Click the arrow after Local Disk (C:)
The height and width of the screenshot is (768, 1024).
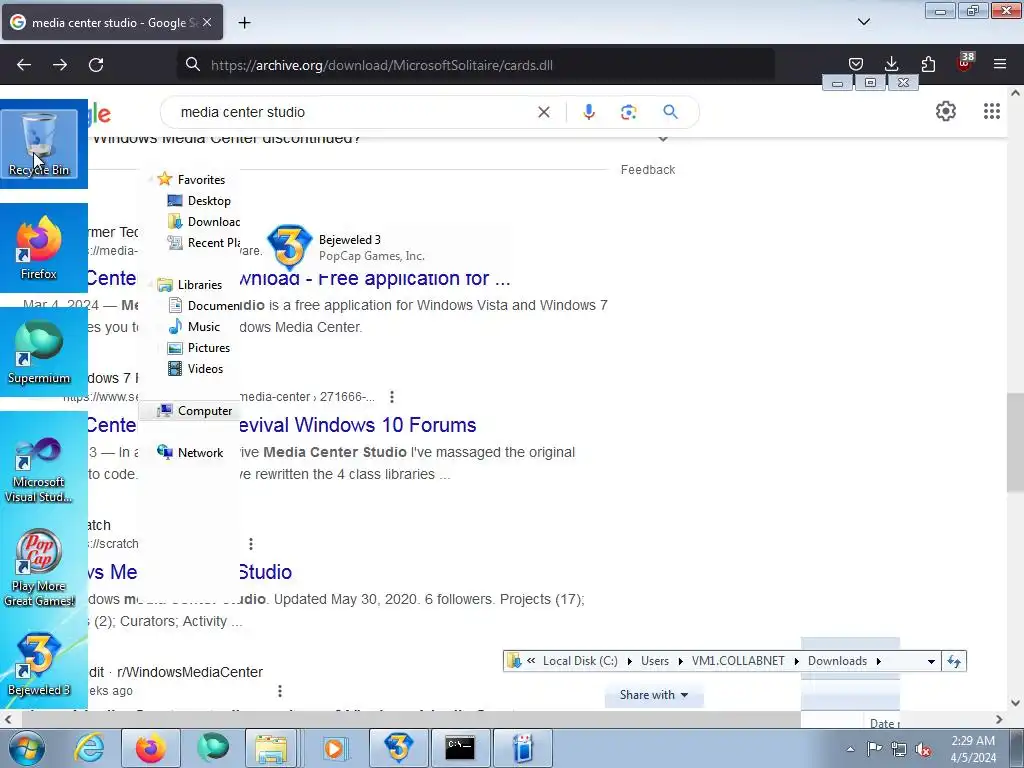click(x=630, y=661)
